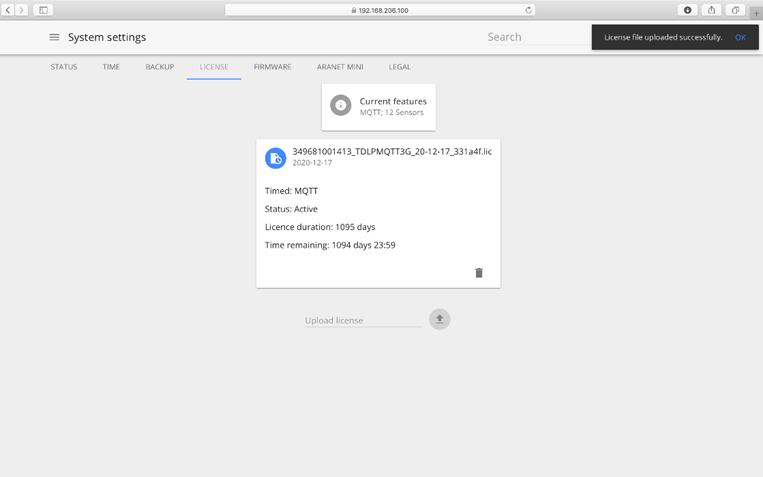The image size is (763, 477).
Task: Click the browser address bar
Action: point(380,10)
